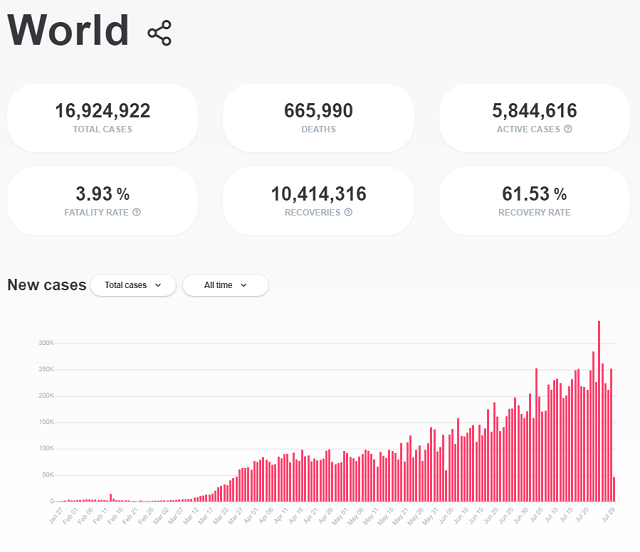Click the help icon beside Fatality Rate
Image resolution: width=640 pixels, height=552 pixels.
tap(136, 212)
